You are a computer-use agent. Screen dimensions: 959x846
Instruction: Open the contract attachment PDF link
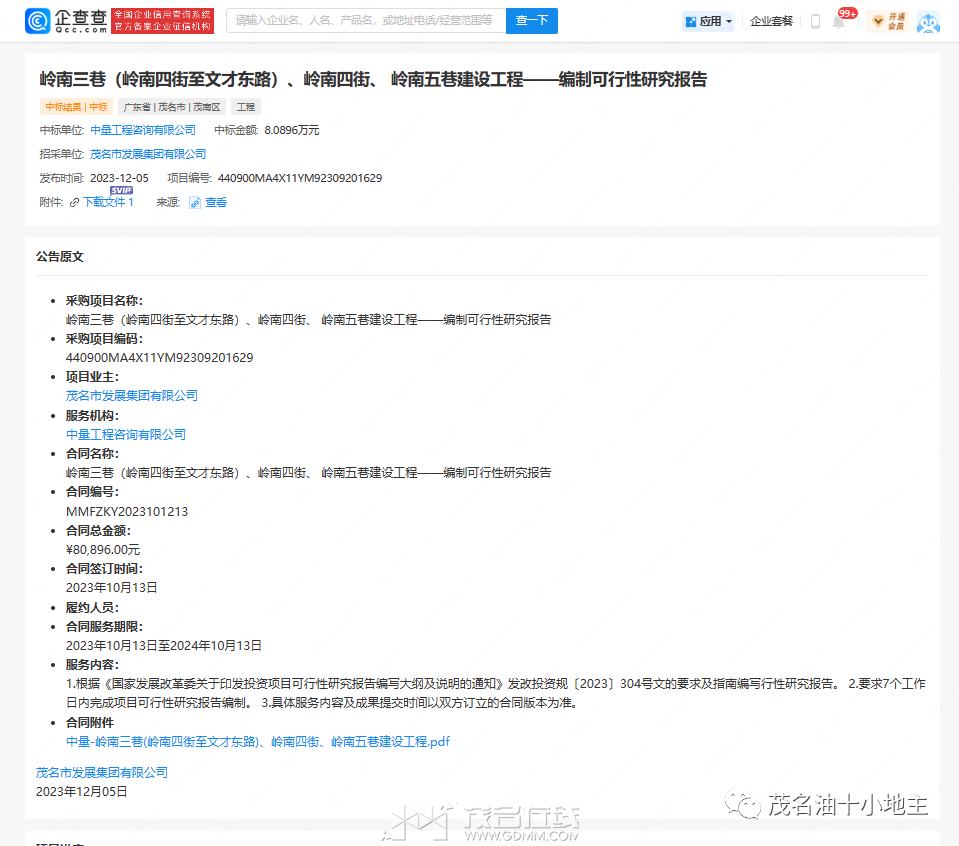point(257,741)
